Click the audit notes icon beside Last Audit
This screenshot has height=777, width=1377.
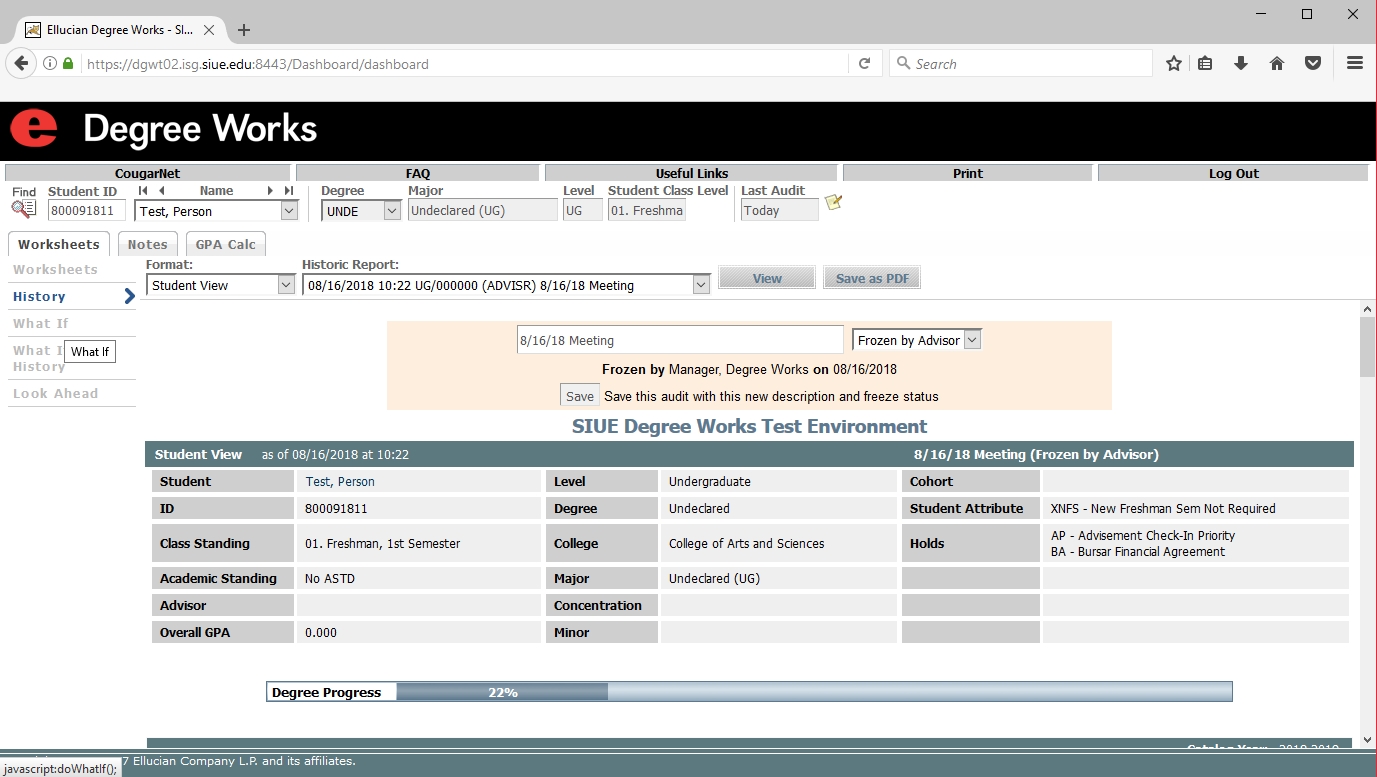[833, 203]
